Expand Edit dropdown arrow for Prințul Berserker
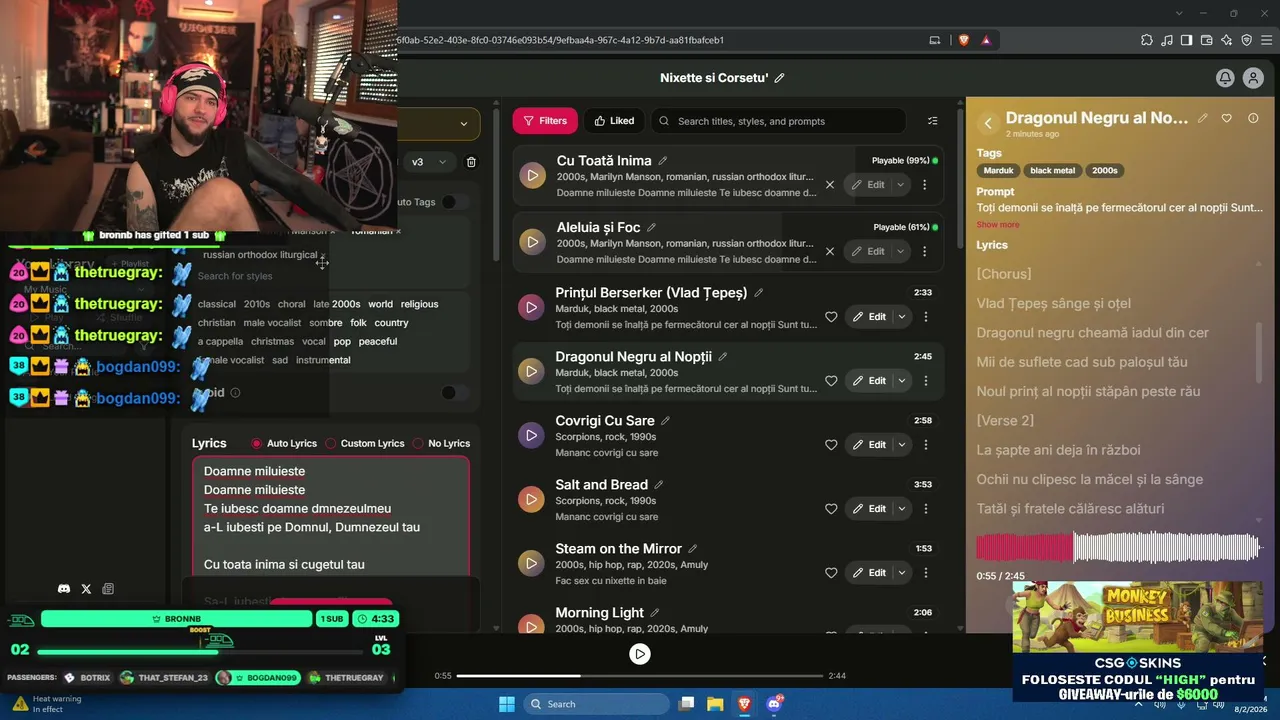 [x=902, y=317]
